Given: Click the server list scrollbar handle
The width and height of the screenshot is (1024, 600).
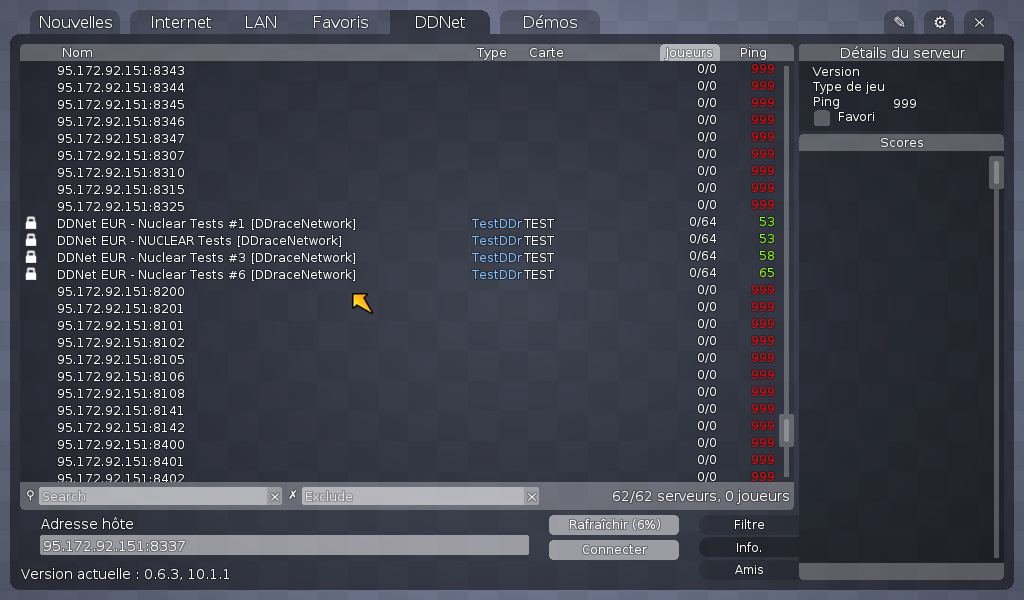Looking at the screenshot, I should click(x=787, y=430).
